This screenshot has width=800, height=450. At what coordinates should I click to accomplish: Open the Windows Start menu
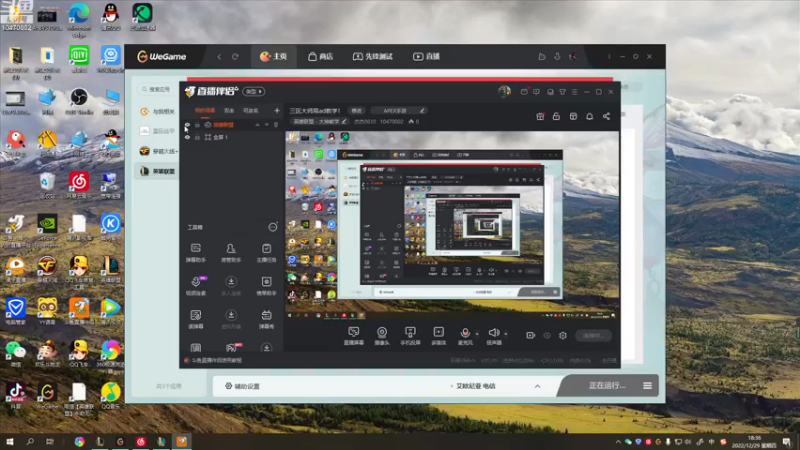click(x=10, y=441)
